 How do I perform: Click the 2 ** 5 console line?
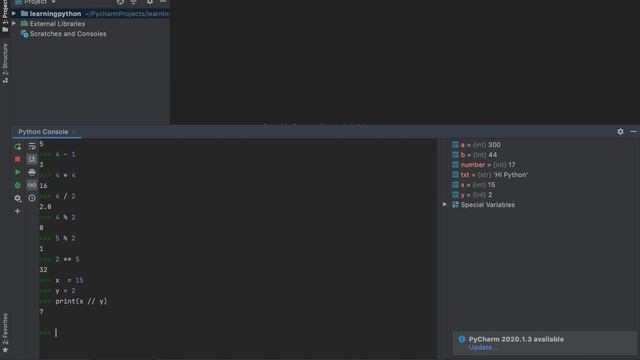[x=67, y=260]
